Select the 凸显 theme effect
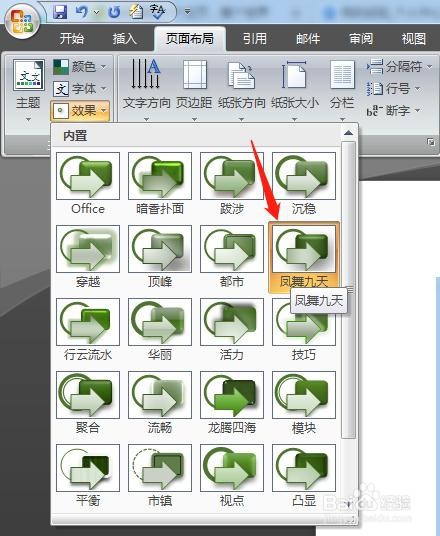Viewport: 440px width, 536px height. tap(304, 476)
